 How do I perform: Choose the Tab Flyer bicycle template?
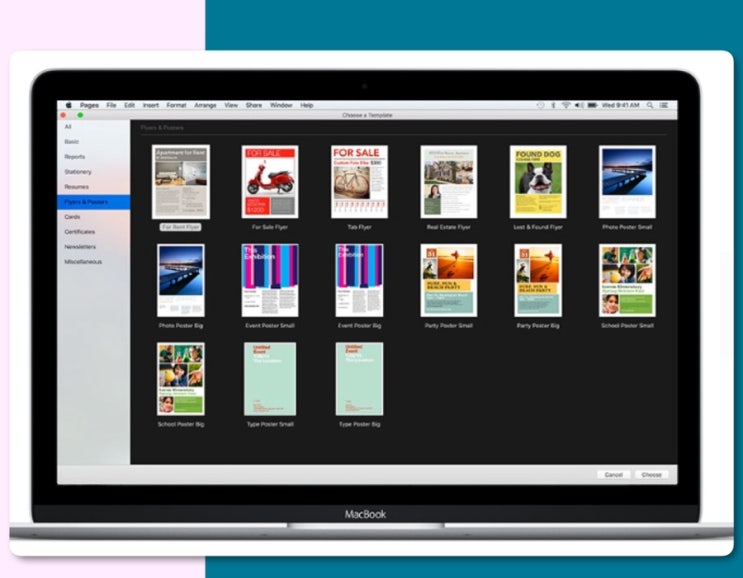point(359,182)
